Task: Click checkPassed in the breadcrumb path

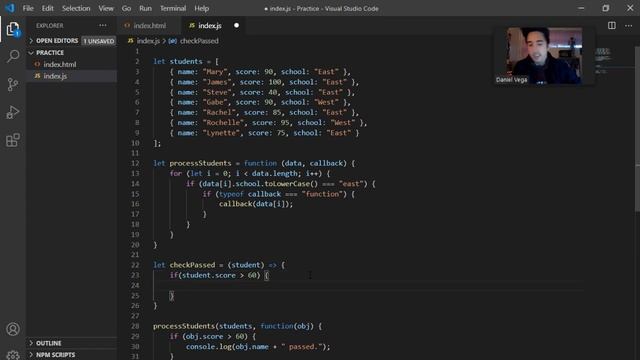Action: [199, 41]
